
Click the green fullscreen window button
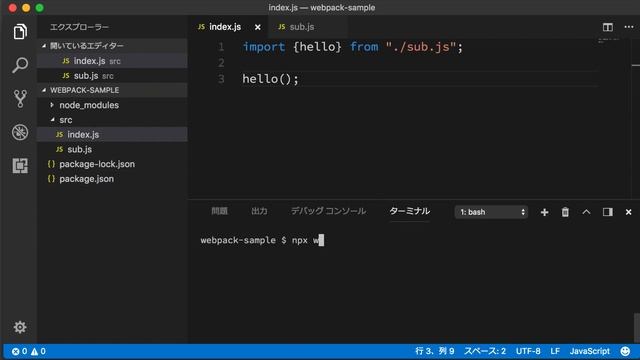[x=40, y=8]
